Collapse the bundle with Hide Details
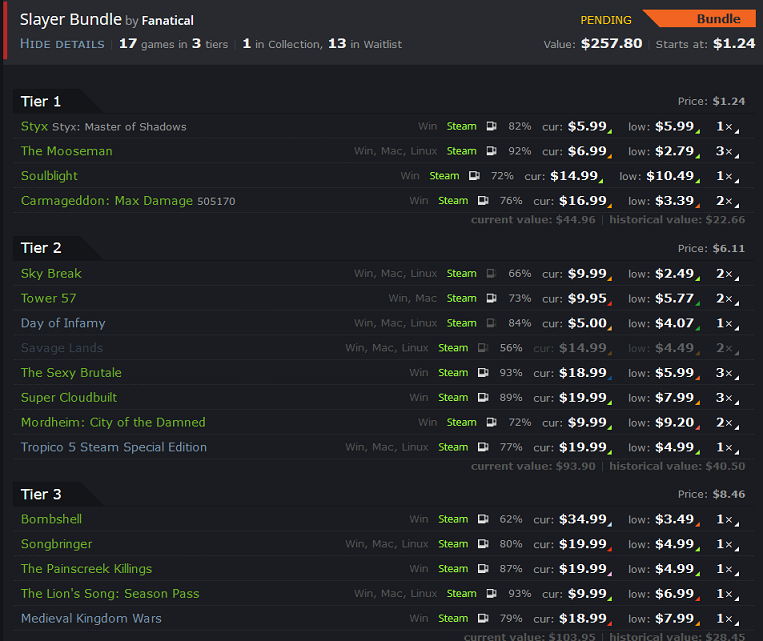This screenshot has width=763, height=641. [62, 44]
